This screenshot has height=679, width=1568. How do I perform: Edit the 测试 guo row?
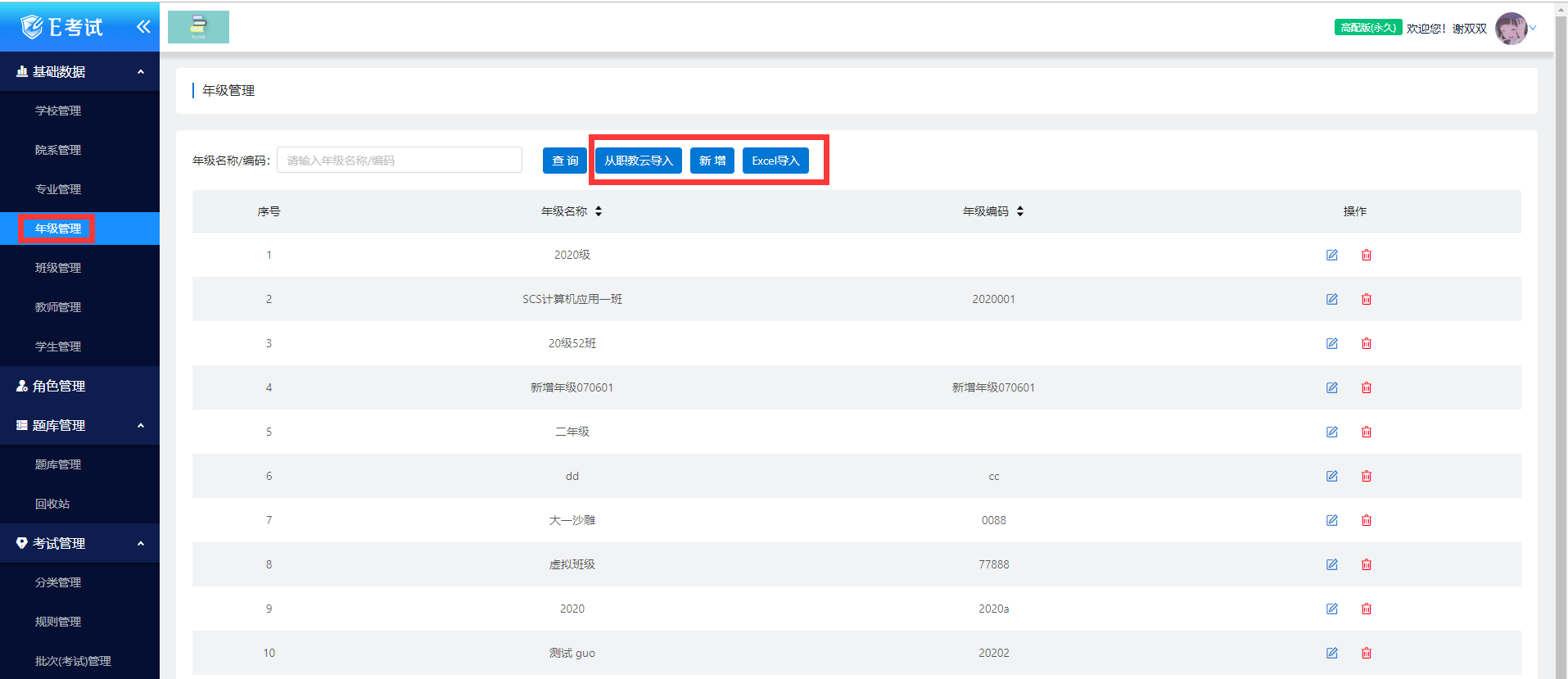1332,653
